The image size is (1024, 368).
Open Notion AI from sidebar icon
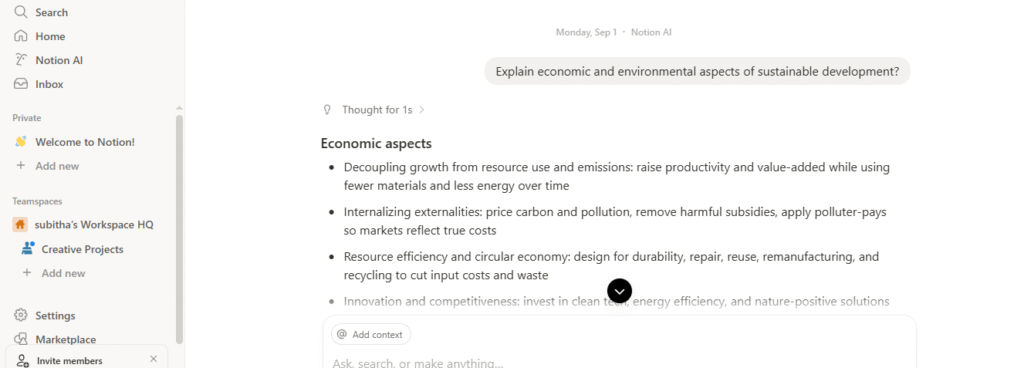tap(21, 60)
